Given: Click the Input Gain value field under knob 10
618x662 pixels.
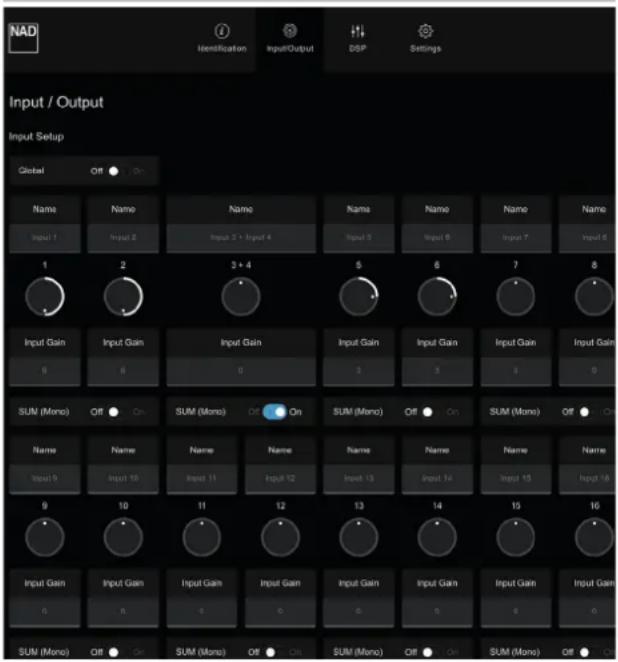Looking at the screenshot, I should coord(123,612).
